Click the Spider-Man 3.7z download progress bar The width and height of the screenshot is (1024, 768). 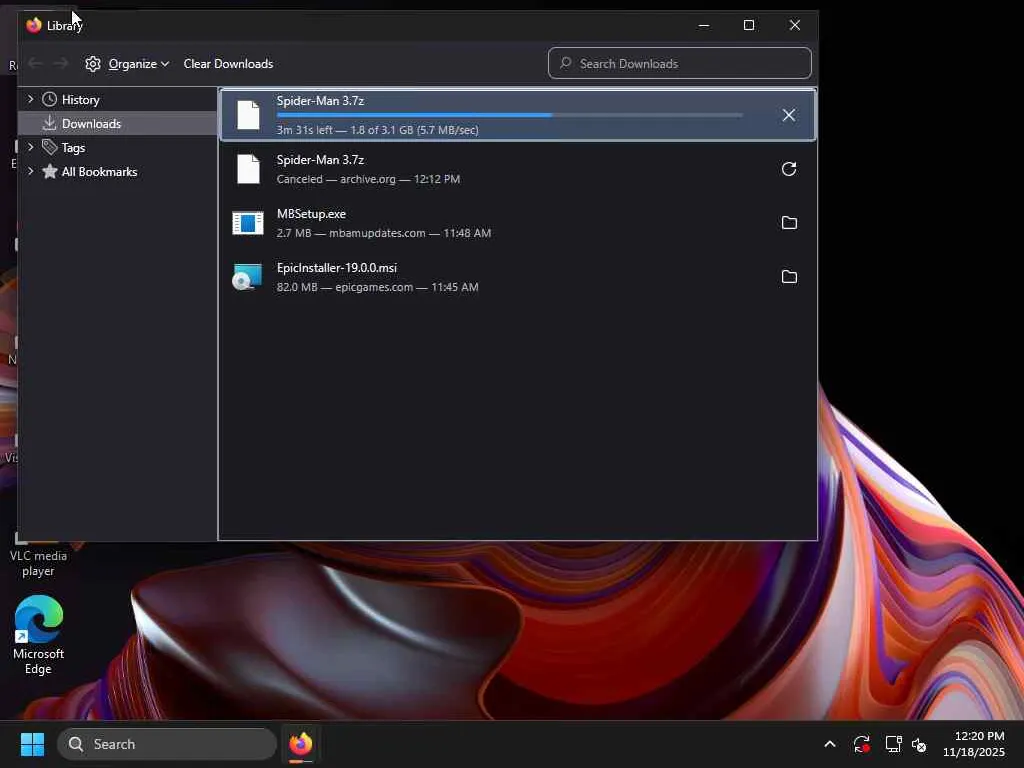[509, 115]
